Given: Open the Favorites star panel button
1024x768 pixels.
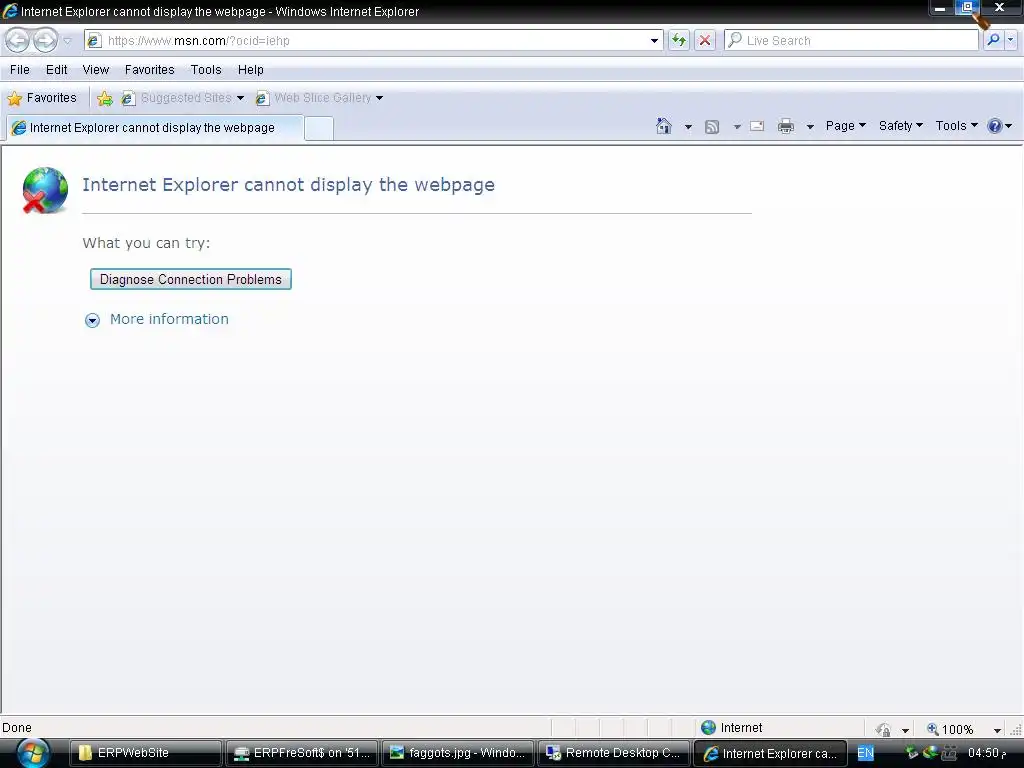Looking at the screenshot, I should click(x=42, y=98).
